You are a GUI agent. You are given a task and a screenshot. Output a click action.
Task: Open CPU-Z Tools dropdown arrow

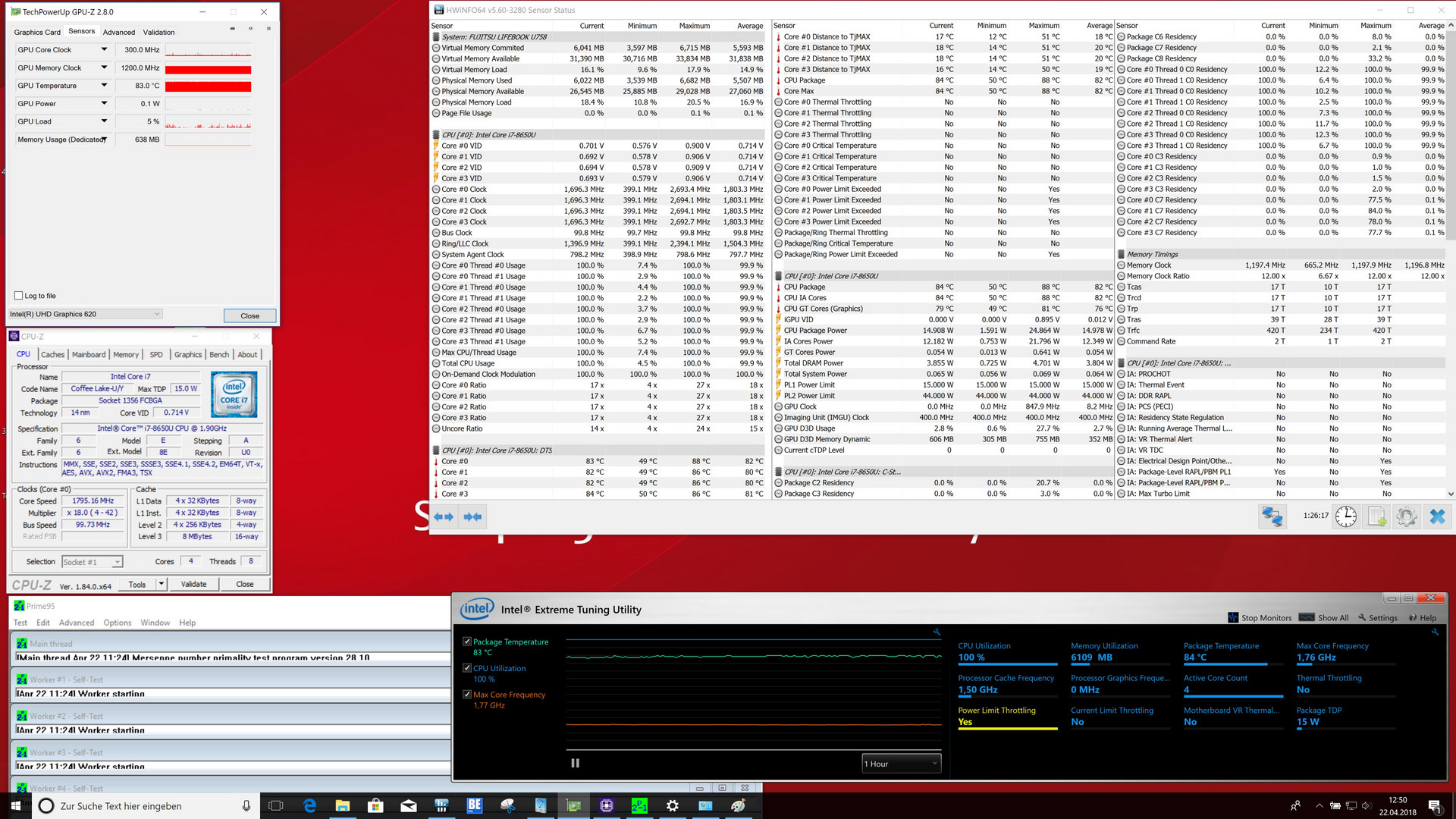[161, 584]
